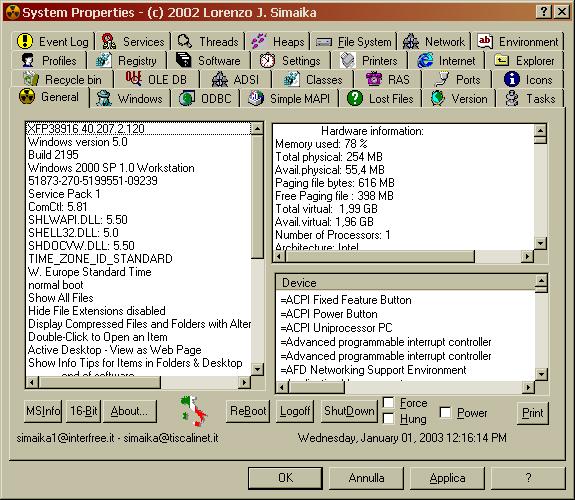Select the XFP38916 40.207.2.120 list entry
Image resolution: width=575 pixels, height=500 pixels.
point(139,128)
